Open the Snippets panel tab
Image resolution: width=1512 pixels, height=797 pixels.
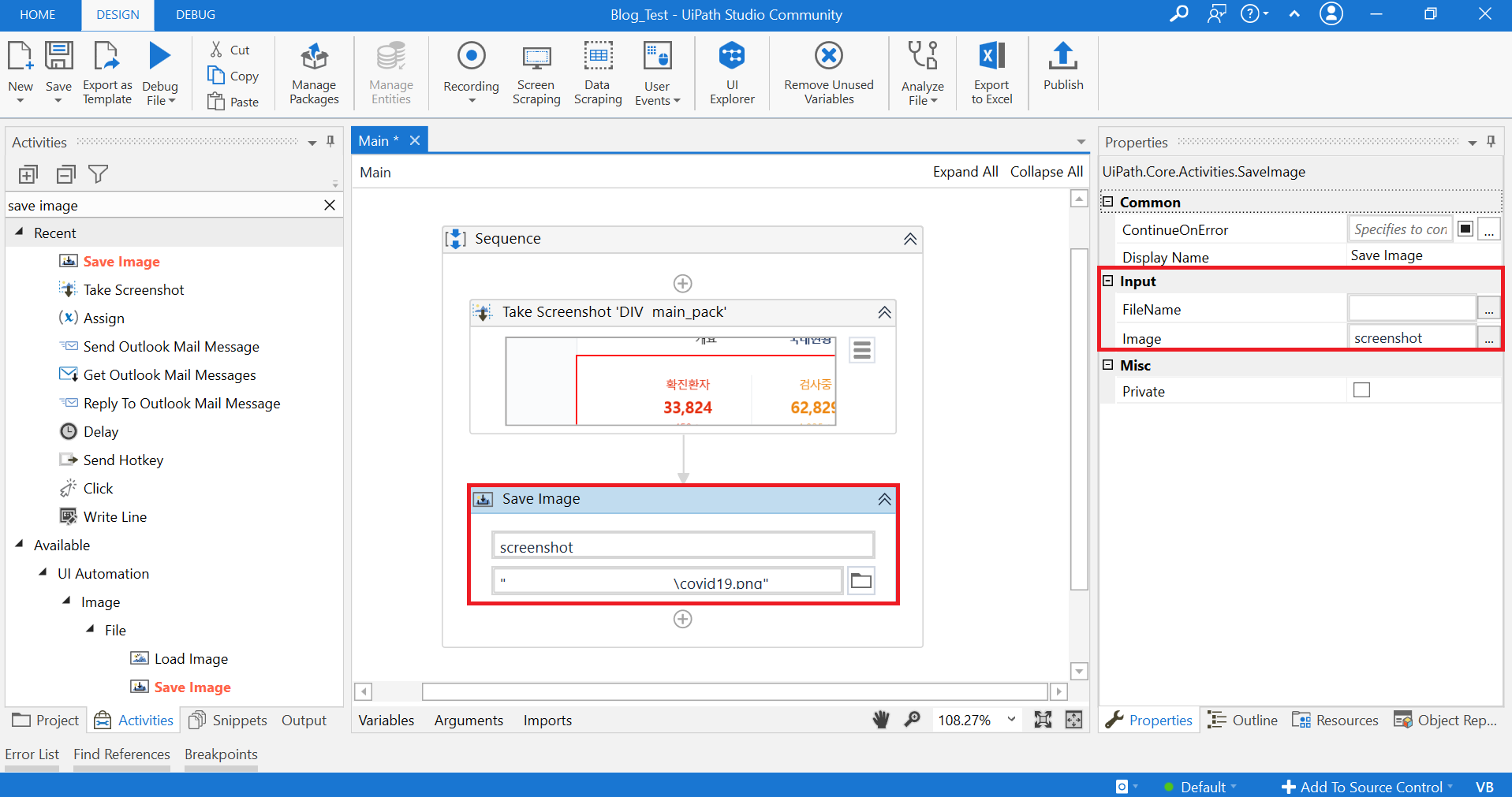click(229, 720)
